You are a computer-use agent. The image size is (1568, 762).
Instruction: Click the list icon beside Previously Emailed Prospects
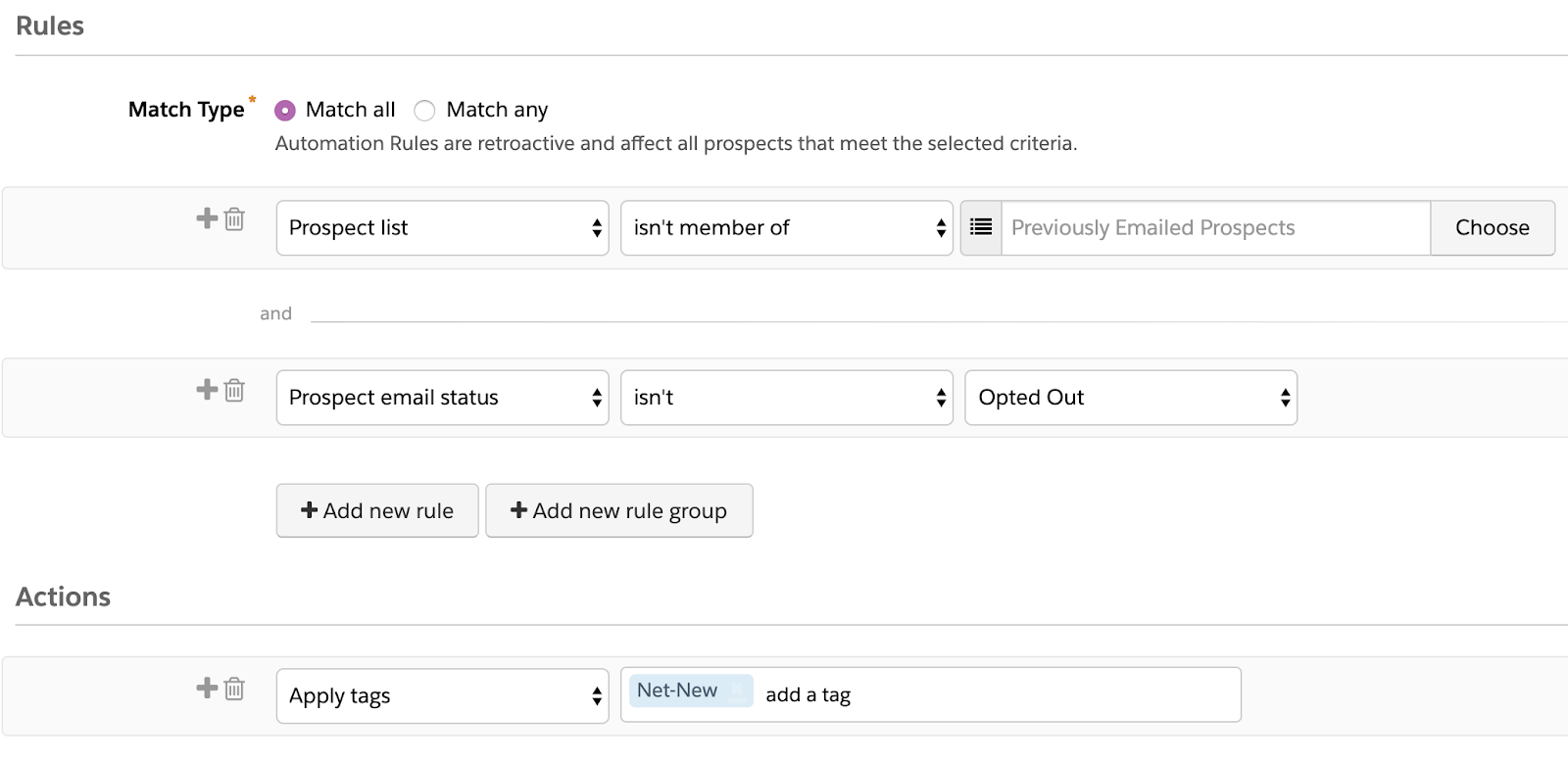pos(981,228)
